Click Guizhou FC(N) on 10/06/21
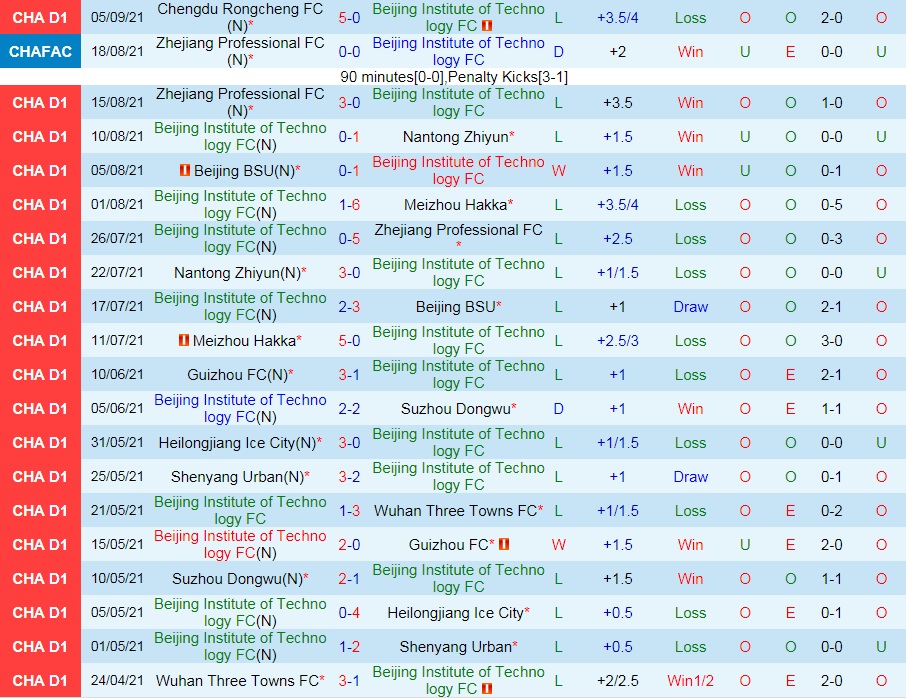The height and width of the screenshot is (698, 906). 238,375
